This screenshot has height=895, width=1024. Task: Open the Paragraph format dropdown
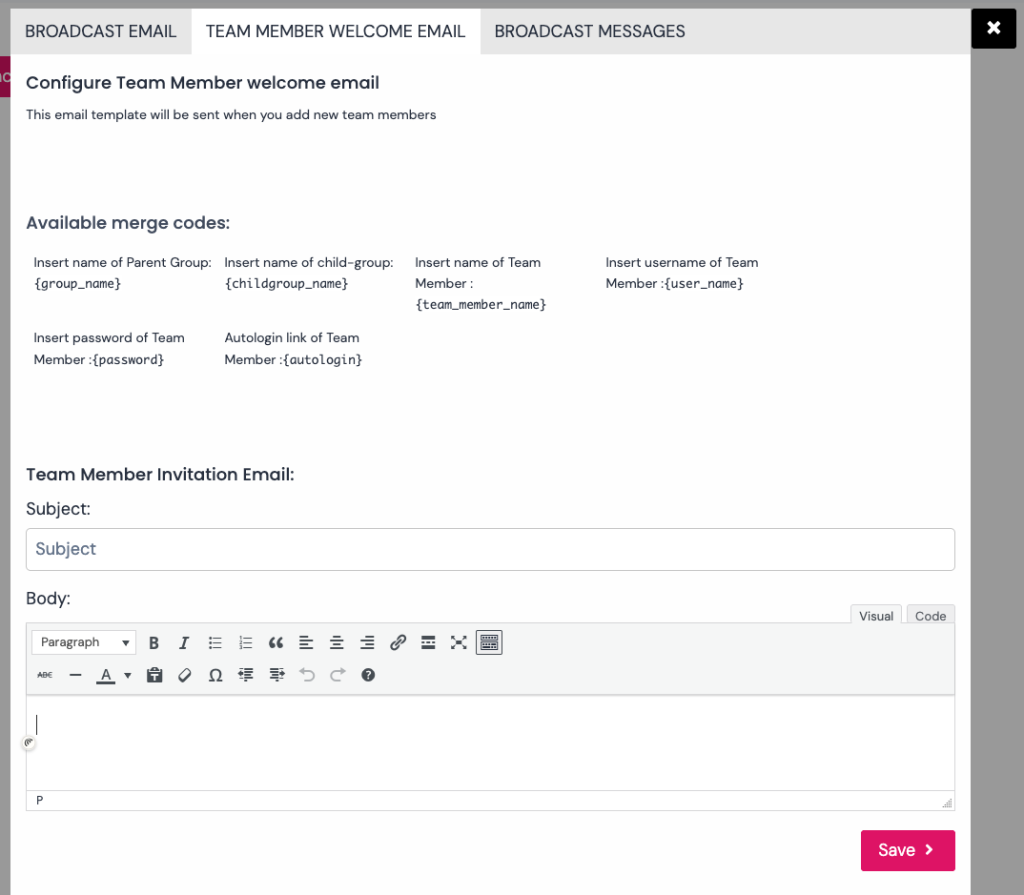click(x=84, y=643)
